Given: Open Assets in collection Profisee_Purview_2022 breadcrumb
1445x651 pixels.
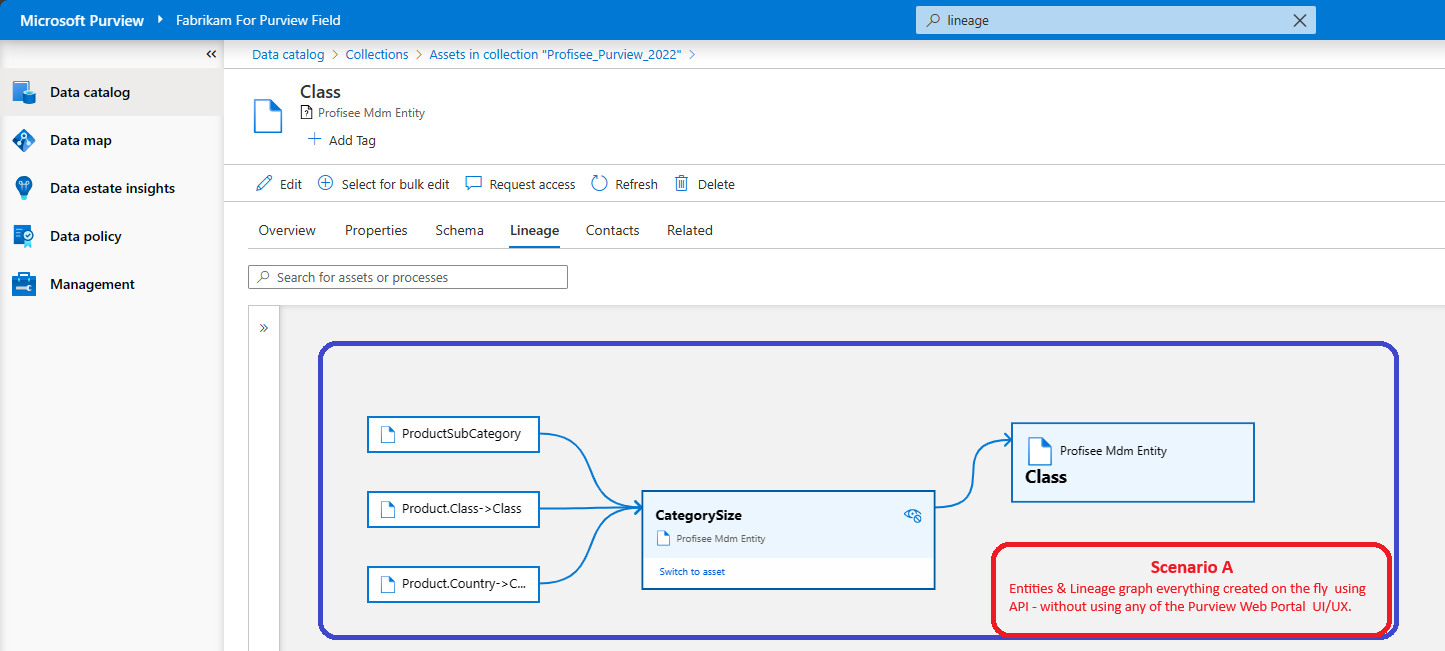Looking at the screenshot, I should click(x=555, y=54).
